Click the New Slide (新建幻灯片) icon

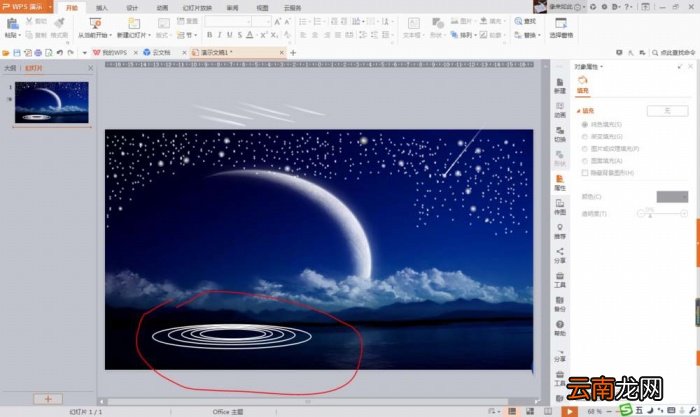(133, 23)
